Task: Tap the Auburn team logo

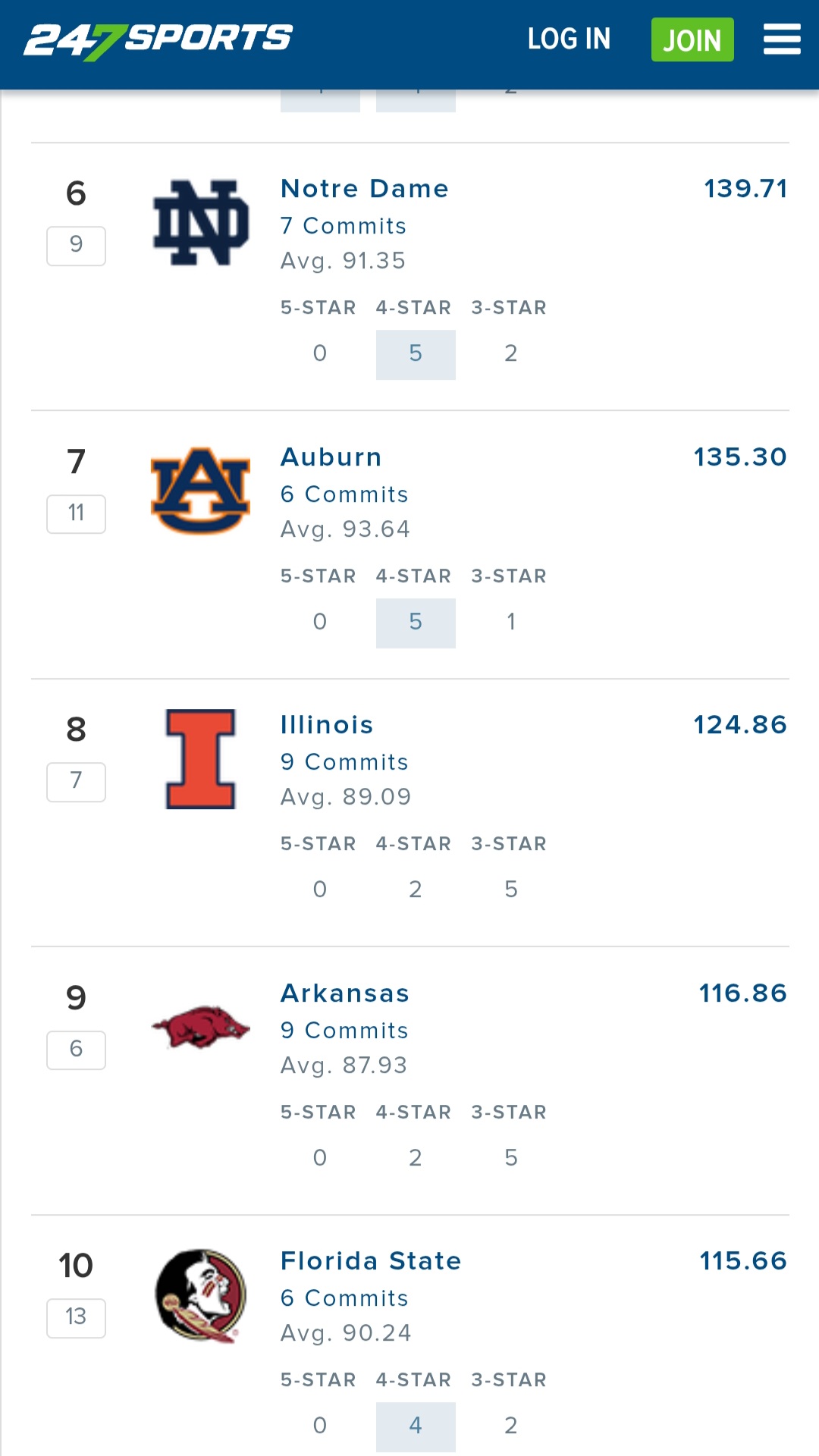Action: coord(201,491)
